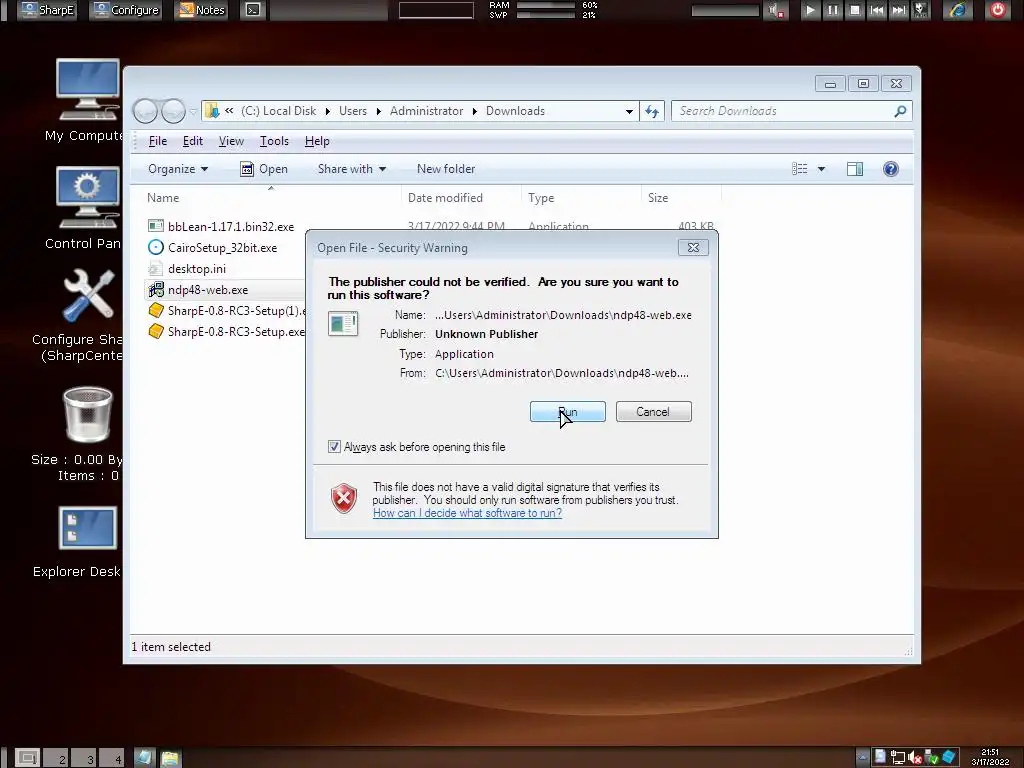Image resolution: width=1024 pixels, height=768 pixels.
Task: Open the Tools menu in Explorer
Action: coord(274,141)
